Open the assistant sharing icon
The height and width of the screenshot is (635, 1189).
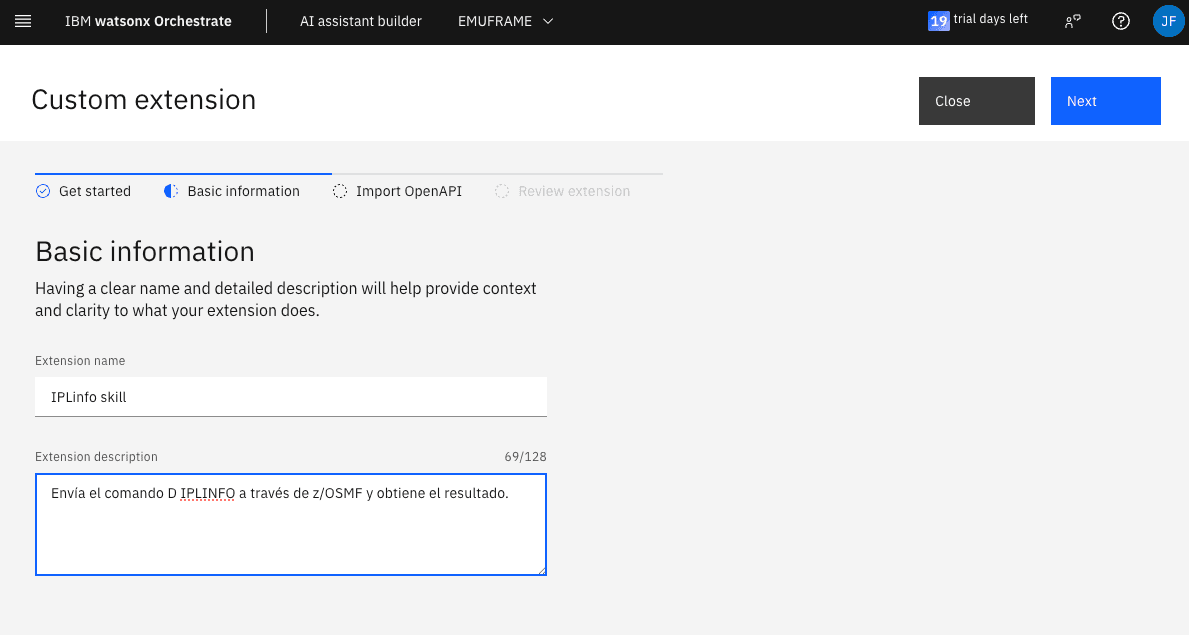1073,21
